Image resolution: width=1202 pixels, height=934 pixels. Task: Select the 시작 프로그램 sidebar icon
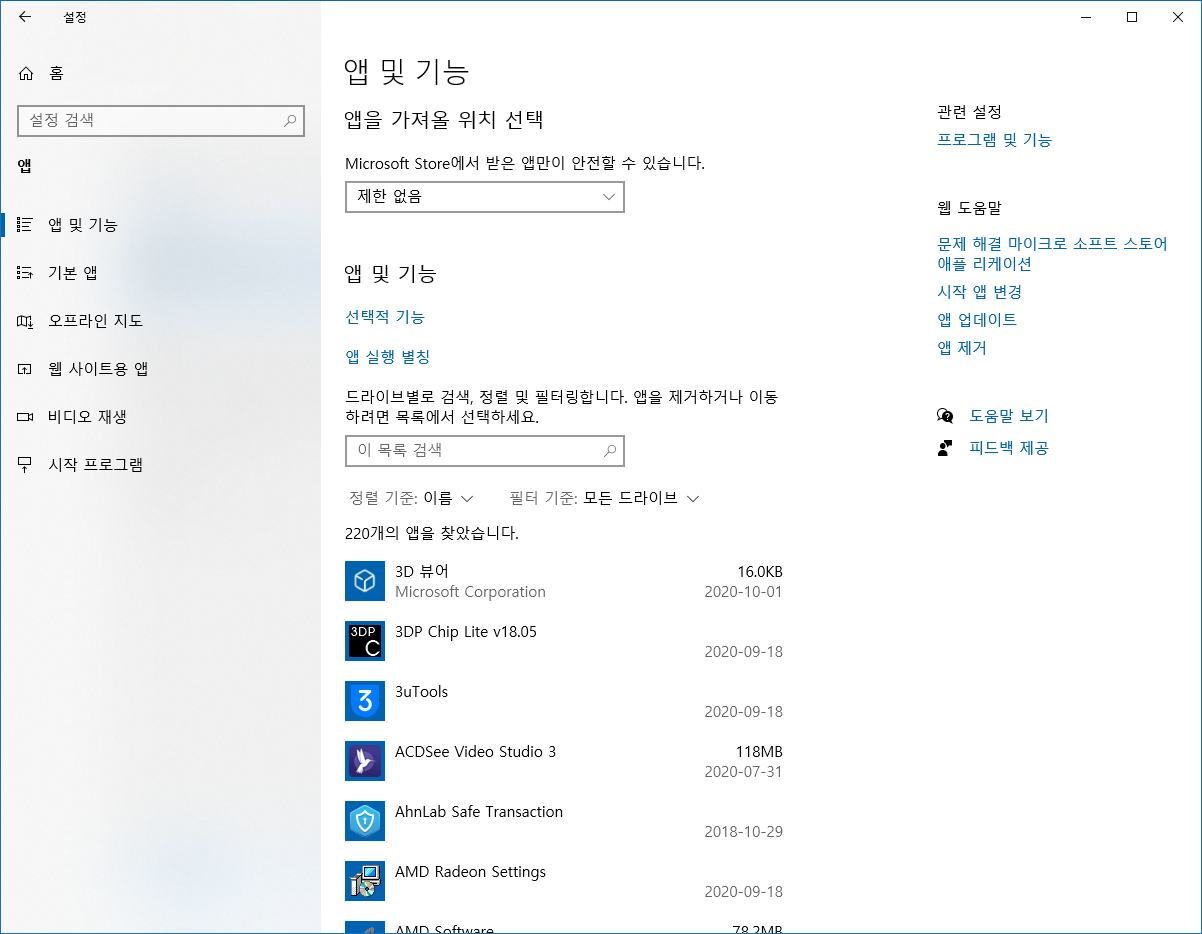(26, 465)
